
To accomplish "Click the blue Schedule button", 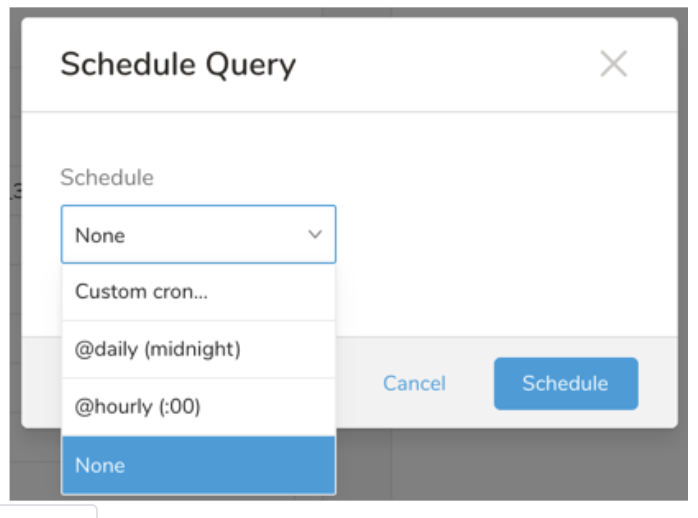I will 565,384.
